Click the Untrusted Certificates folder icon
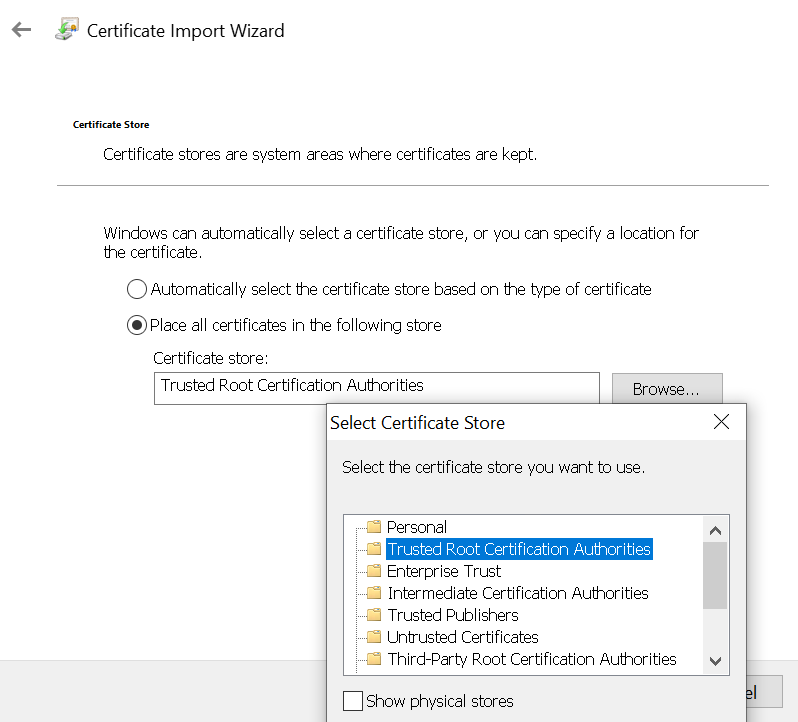Screen dimensions: 798x722 pyautogui.click(x=374, y=637)
